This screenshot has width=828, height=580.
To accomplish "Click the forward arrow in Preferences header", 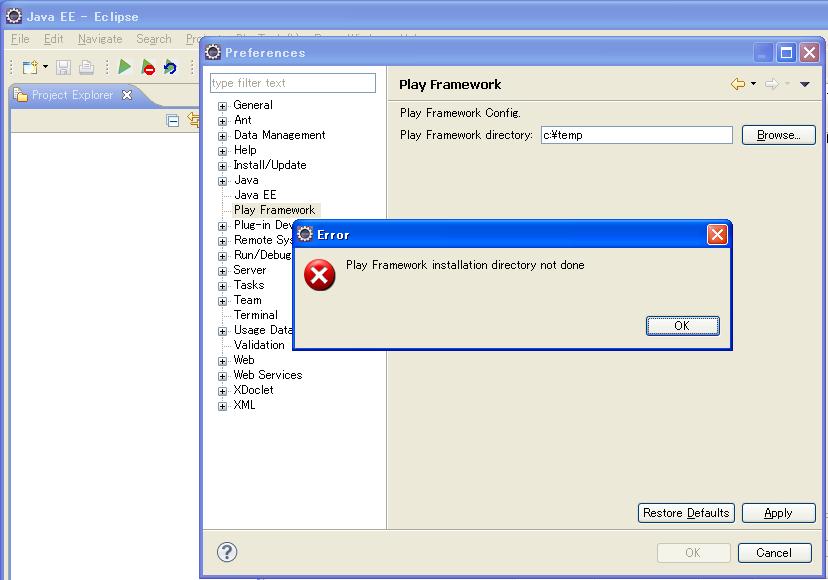I will click(x=771, y=84).
